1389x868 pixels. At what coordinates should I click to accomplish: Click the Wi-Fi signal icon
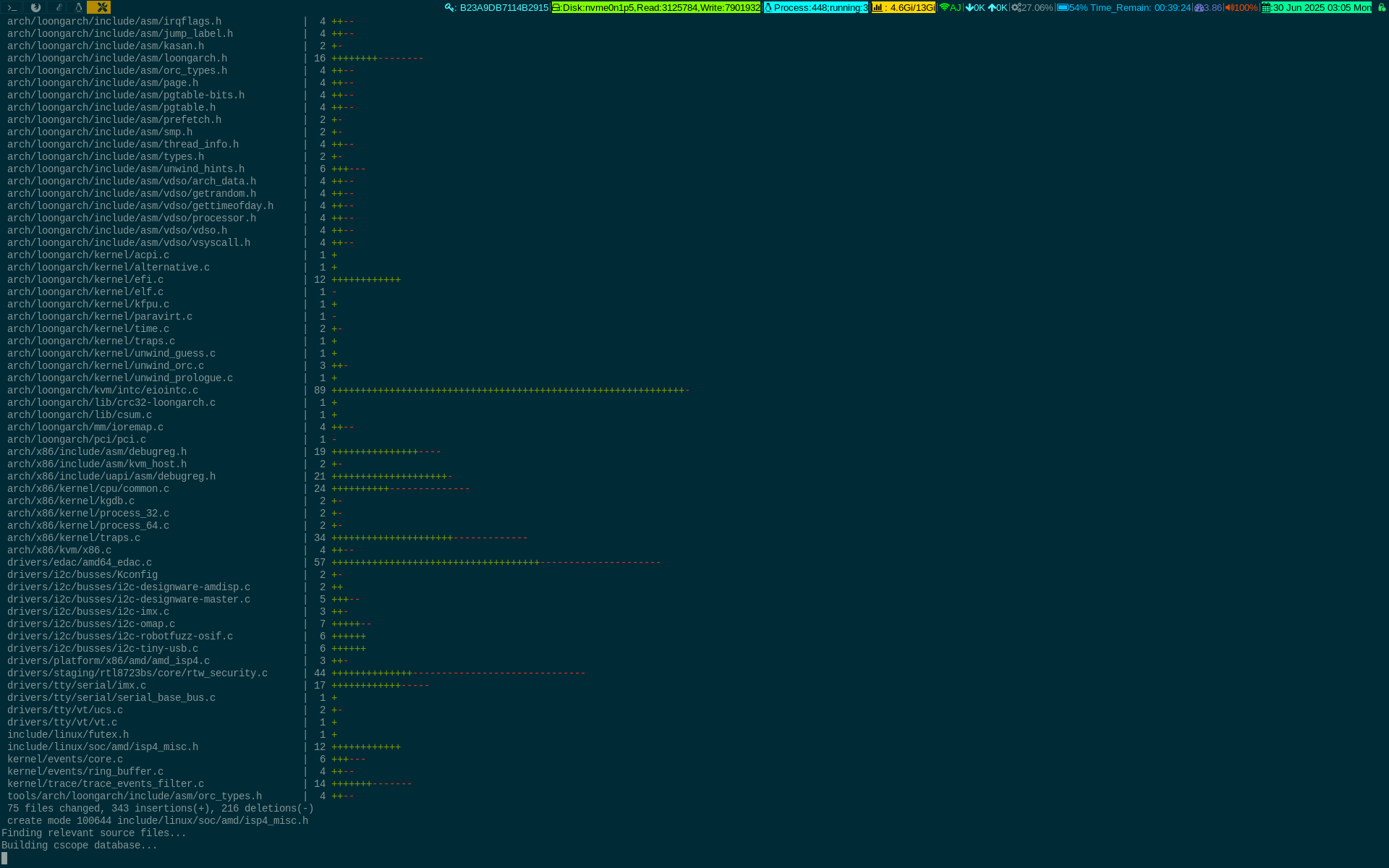click(x=944, y=7)
